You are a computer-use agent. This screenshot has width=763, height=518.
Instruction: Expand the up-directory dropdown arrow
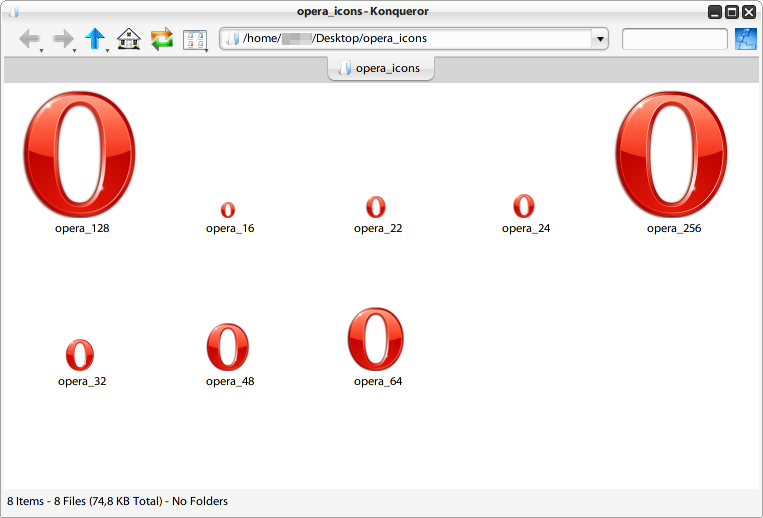pyautogui.click(x=108, y=51)
